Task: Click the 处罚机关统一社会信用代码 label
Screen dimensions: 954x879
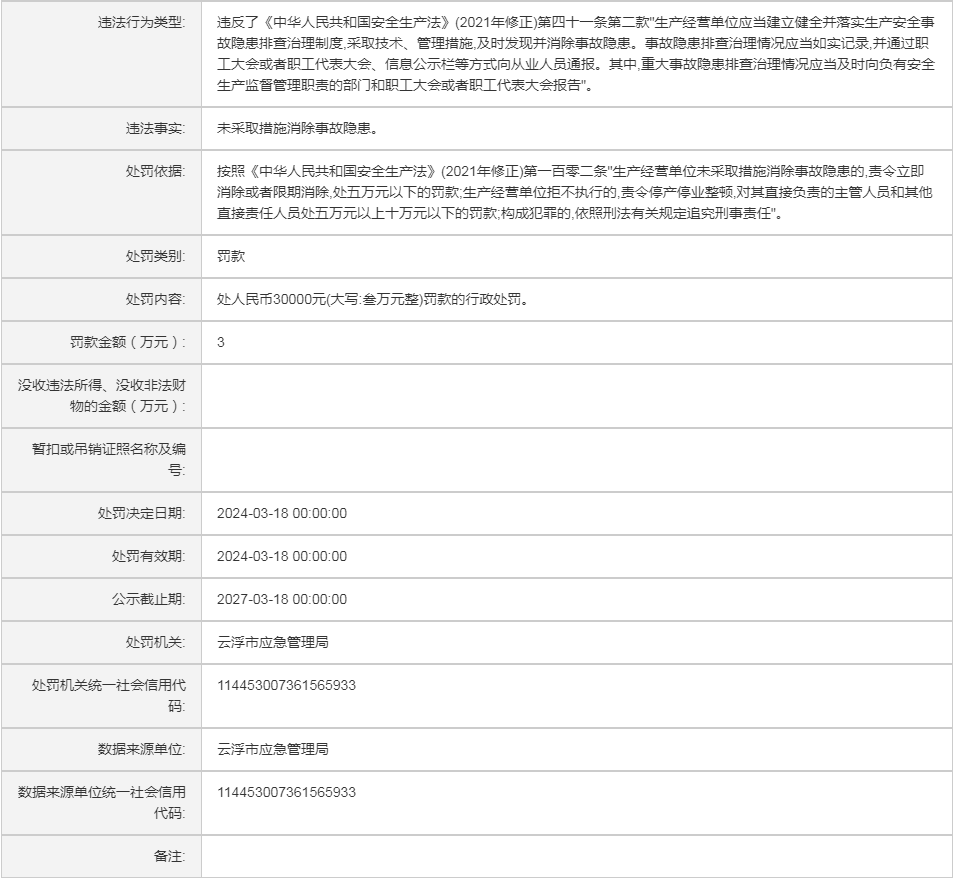Action: tap(109, 695)
